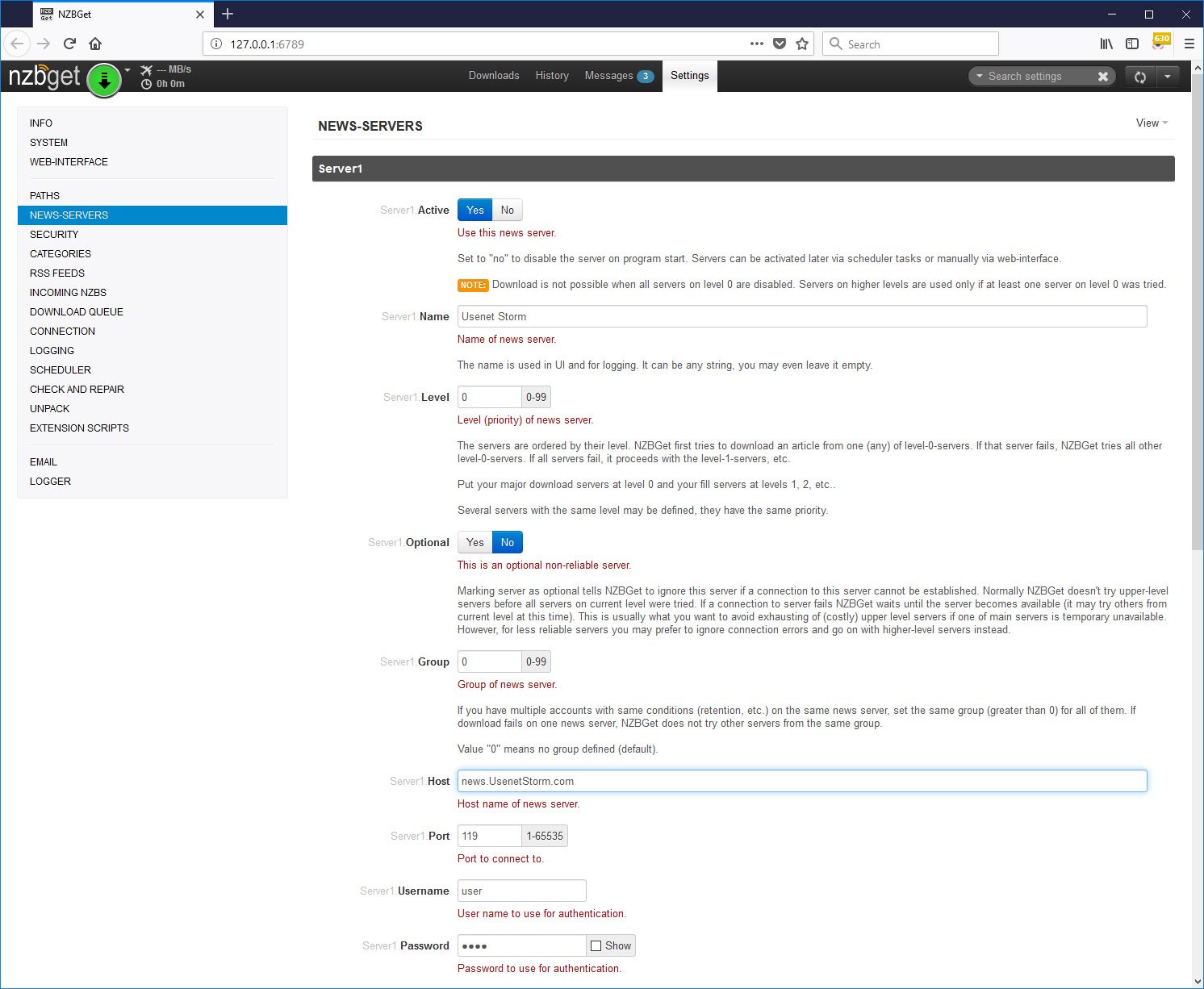The height and width of the screenshot is (989, 1204).
Task: Open the dropdown arrow next to the NZBGet logo
Action: pyautogui.click(x=128, y=70)
